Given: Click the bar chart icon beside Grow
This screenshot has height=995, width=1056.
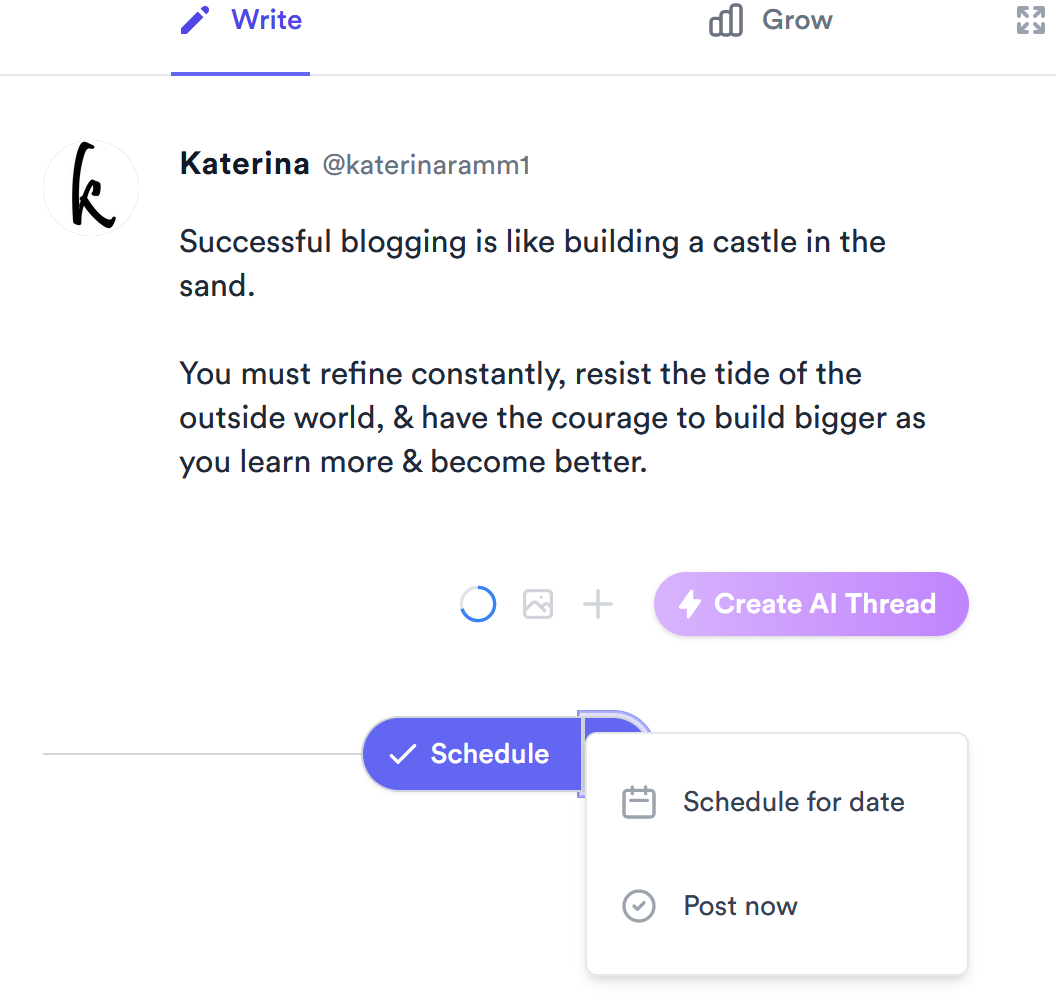Looking at the screenshot, I should click(726, 20).
